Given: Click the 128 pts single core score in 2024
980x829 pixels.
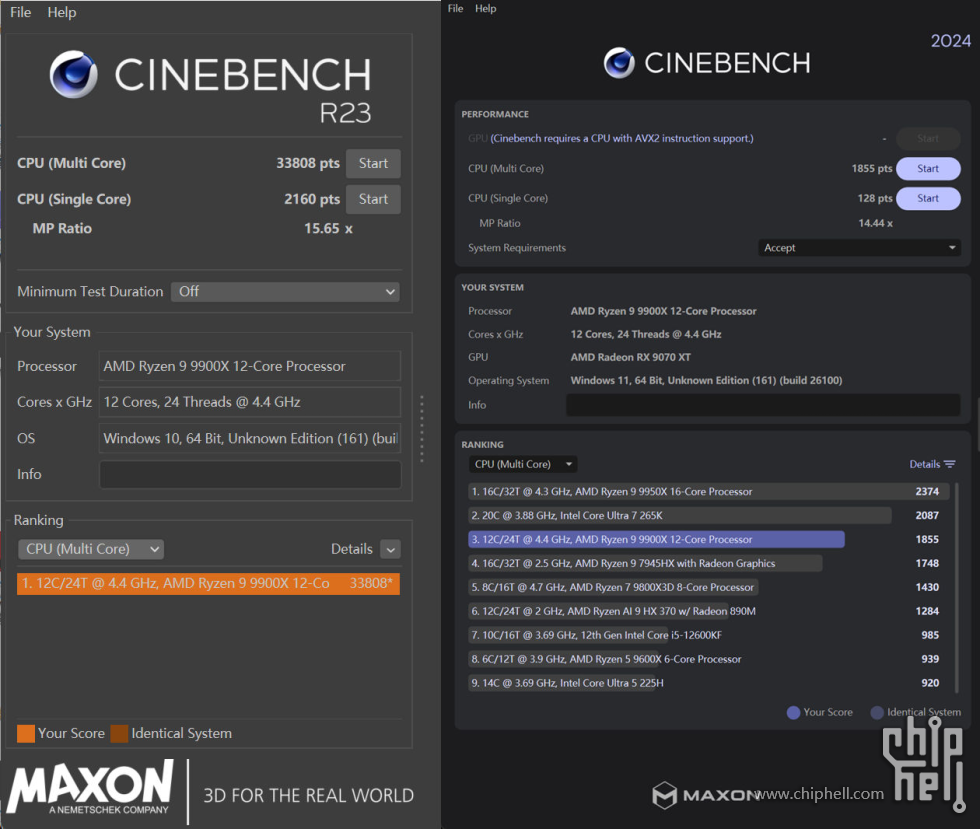Looking at the screenshot, I should tap(875, 198).
